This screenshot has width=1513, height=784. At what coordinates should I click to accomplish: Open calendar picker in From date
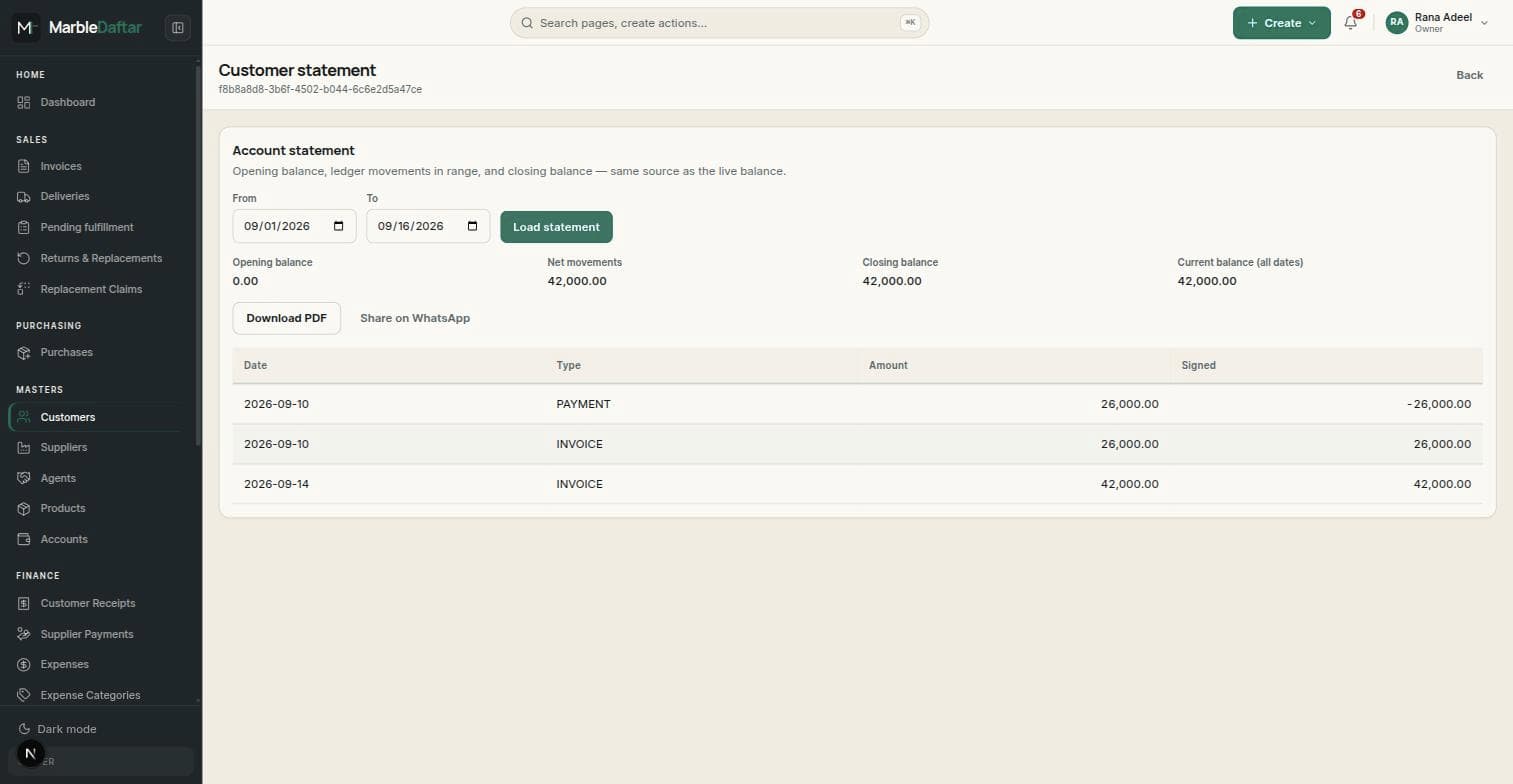point(339,226)
